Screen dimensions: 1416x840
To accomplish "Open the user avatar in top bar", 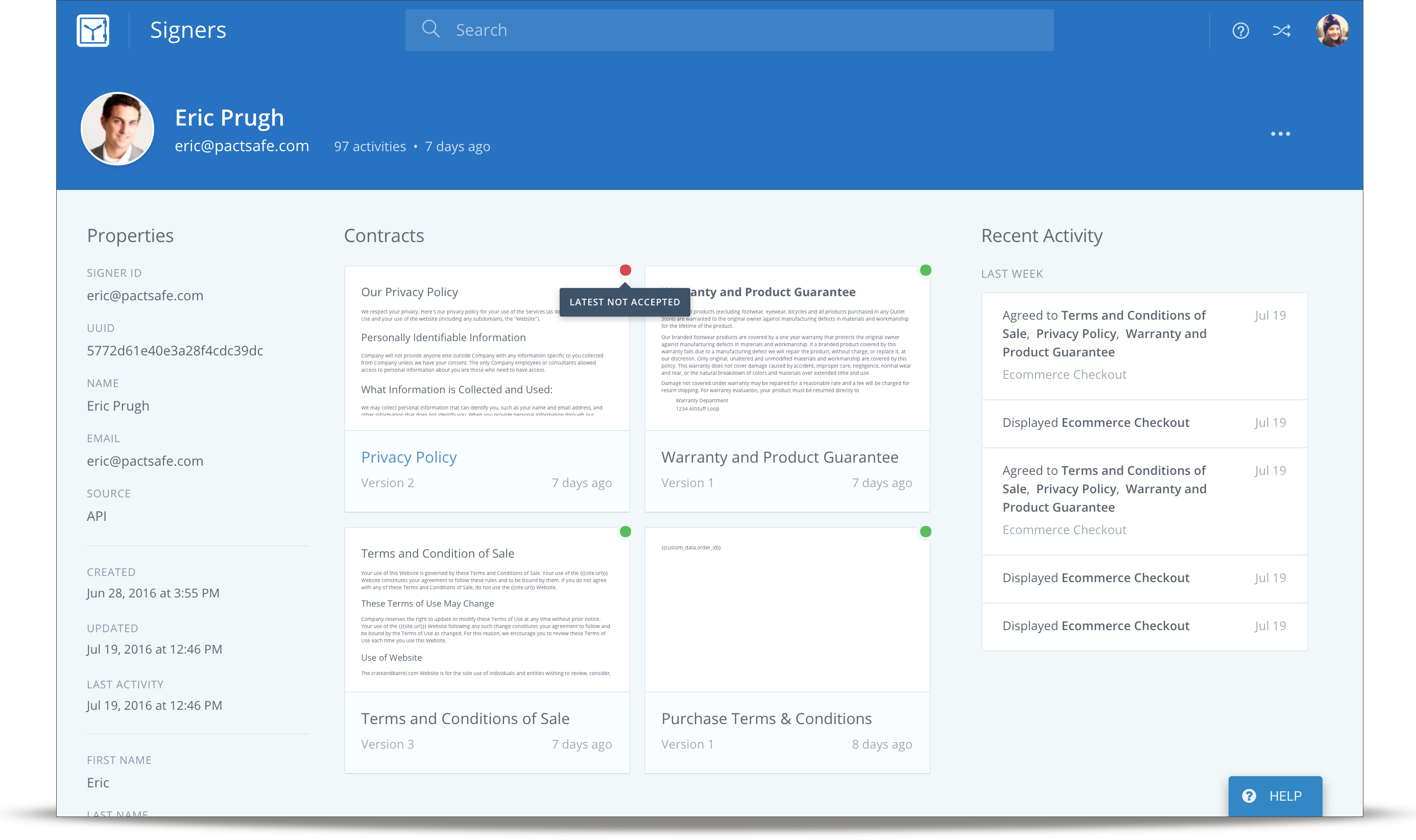I will click(1332, 31).
